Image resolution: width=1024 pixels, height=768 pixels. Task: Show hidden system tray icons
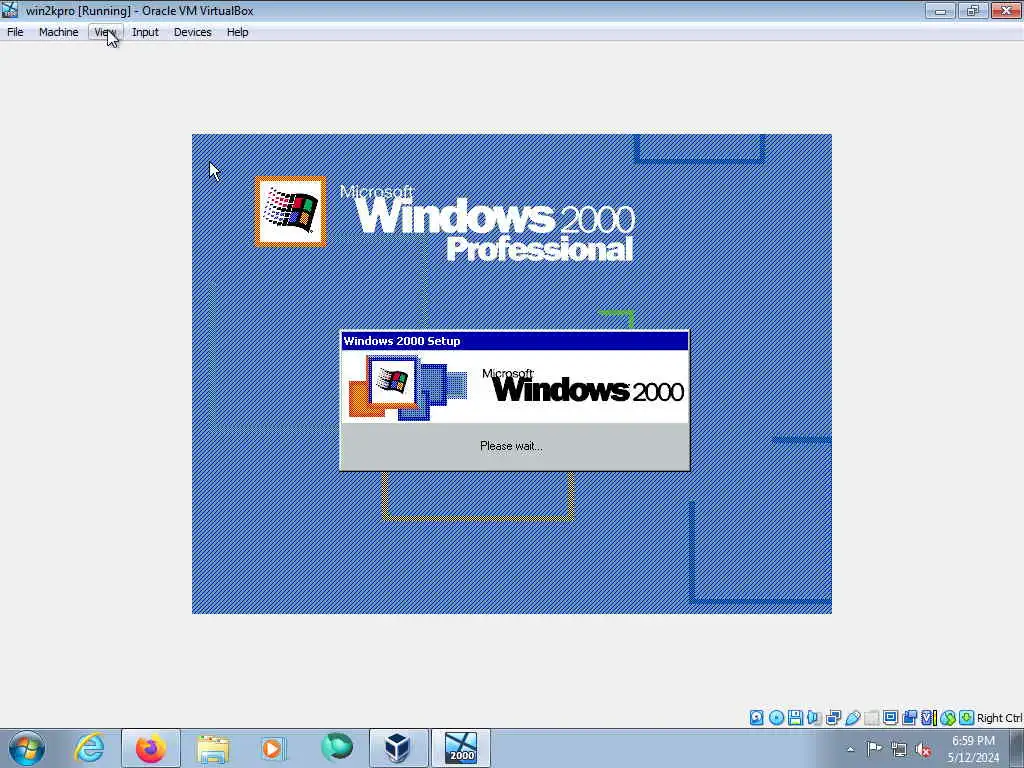click(850, 749)
